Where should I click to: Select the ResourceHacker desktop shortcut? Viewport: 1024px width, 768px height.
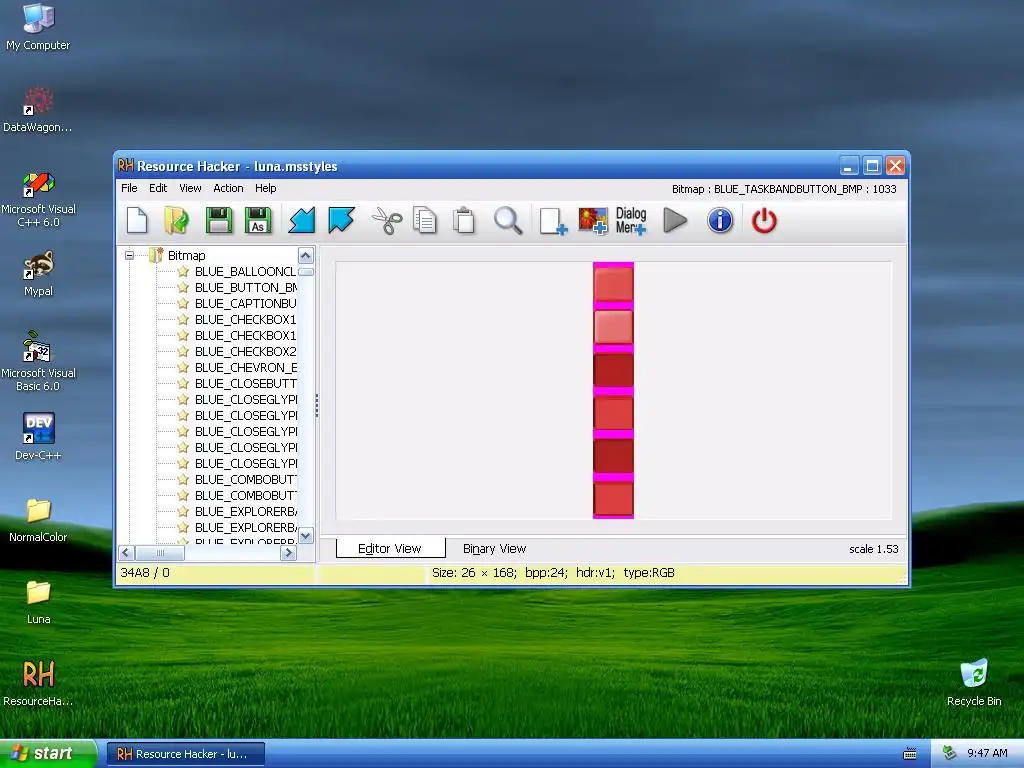click(38, 683)
